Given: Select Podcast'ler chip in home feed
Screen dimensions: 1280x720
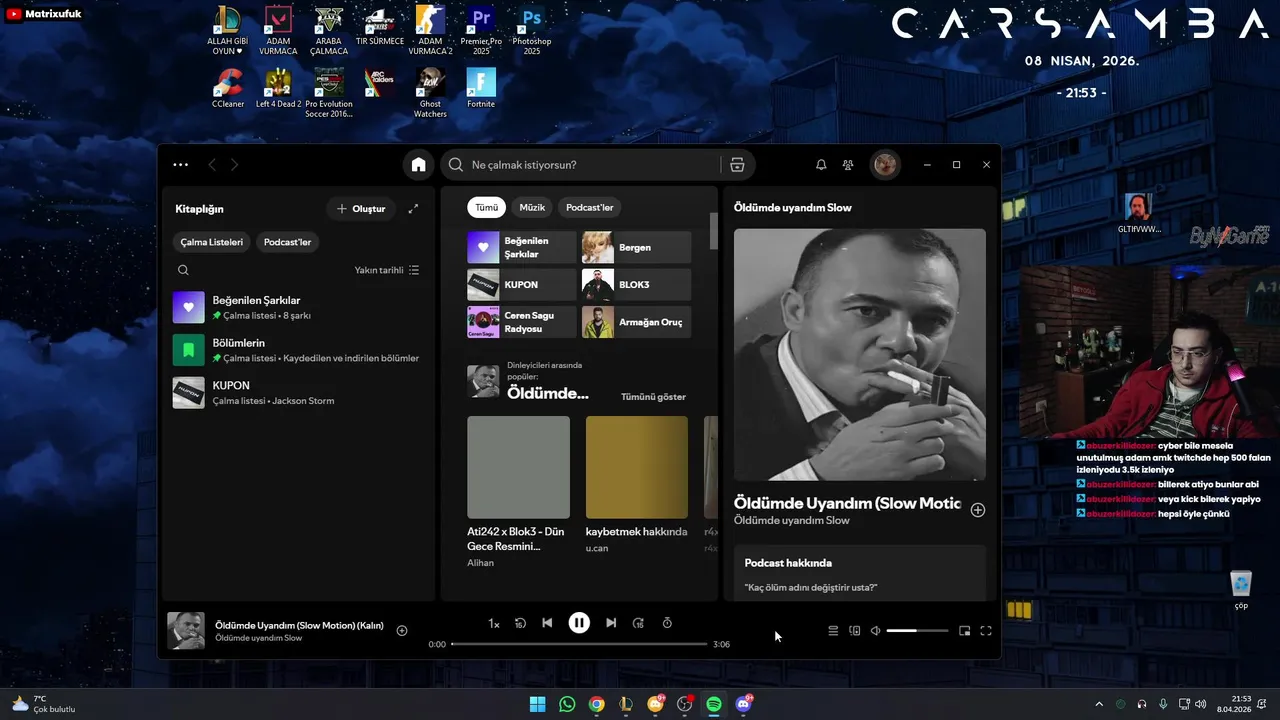Looking at the screenshot, I should pyautogui.click(x=590, y=207).
